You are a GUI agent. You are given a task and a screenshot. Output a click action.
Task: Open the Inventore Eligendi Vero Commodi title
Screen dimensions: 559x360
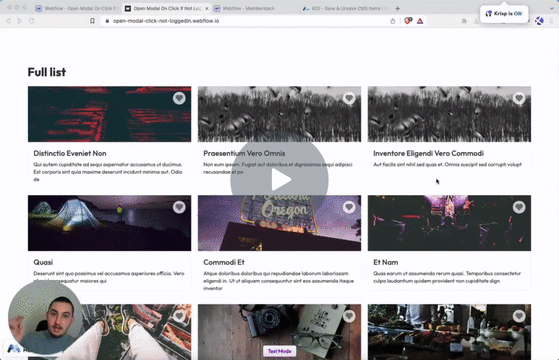(x=429, y=154)
